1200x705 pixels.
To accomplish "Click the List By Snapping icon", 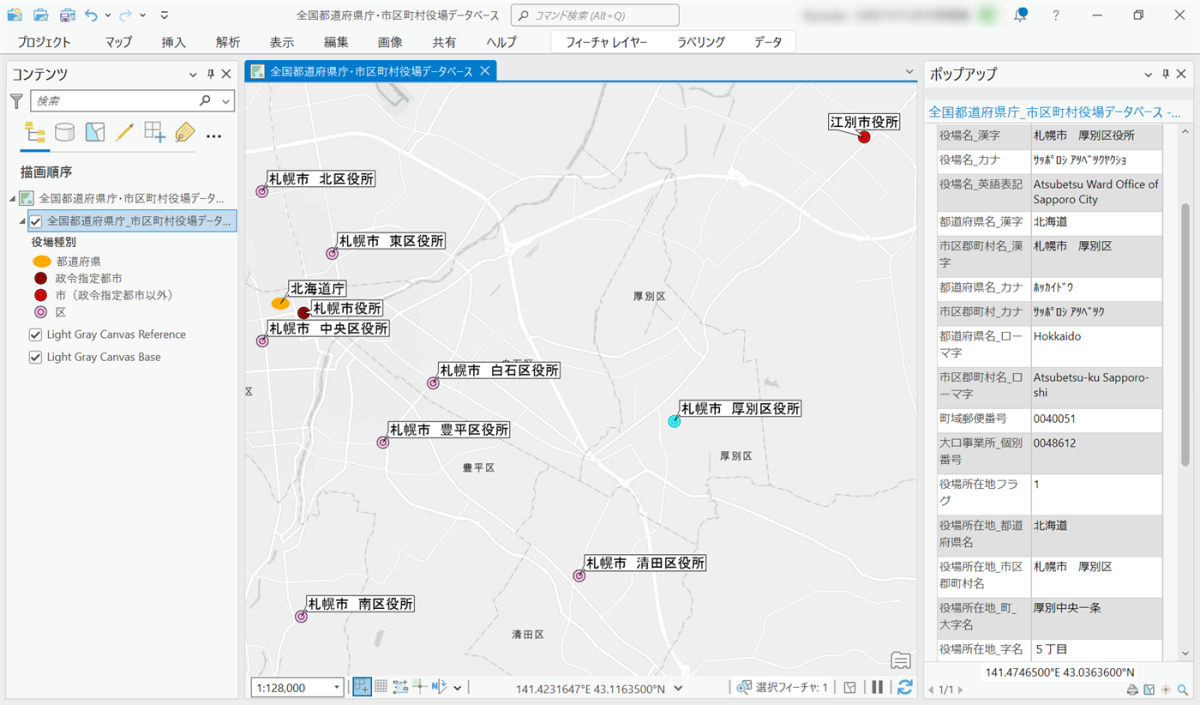I will (155, 132).
